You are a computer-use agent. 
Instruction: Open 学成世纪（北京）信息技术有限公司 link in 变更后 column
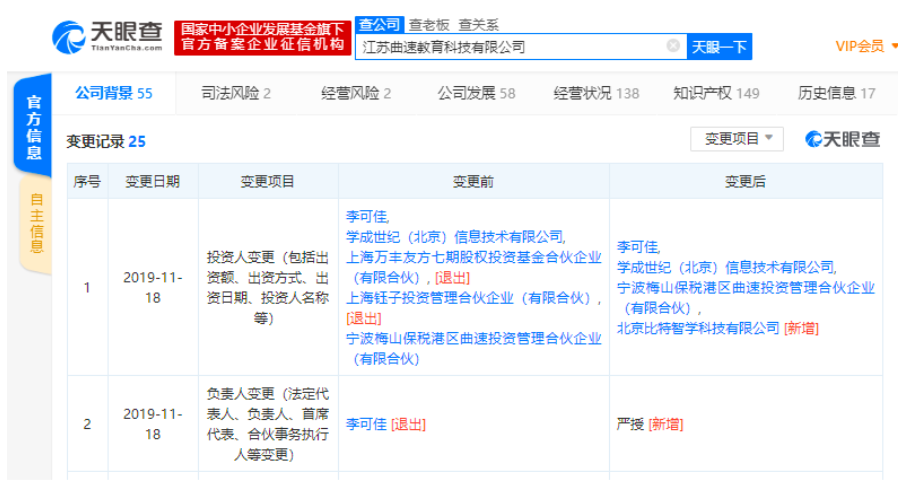[726, 267]
